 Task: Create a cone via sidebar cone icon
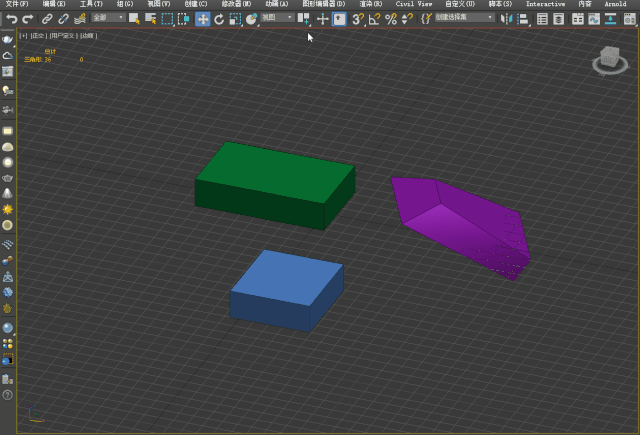7,193
